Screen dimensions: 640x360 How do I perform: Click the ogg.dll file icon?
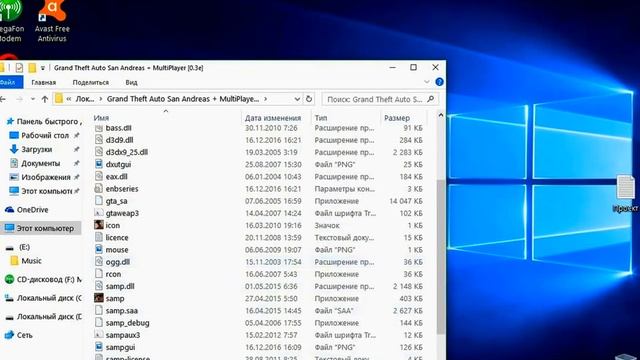tap(98, 262)
